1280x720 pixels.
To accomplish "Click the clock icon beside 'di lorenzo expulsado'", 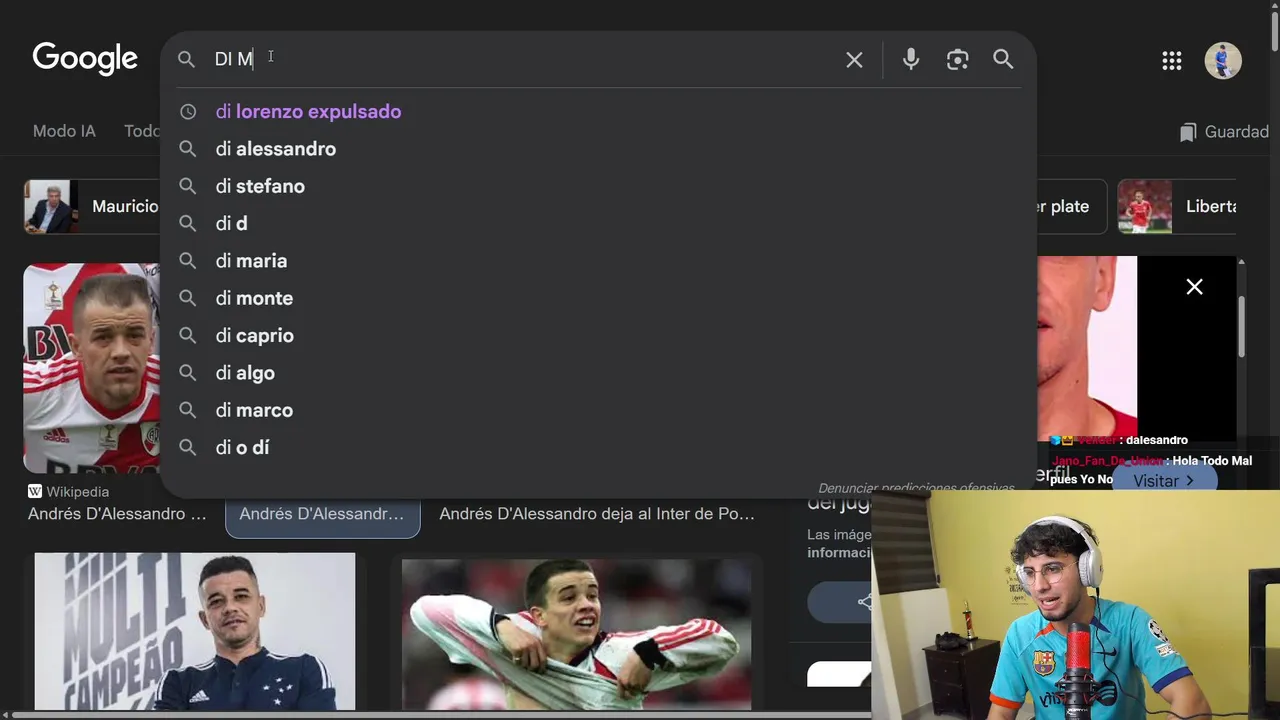I will [188, 112].
